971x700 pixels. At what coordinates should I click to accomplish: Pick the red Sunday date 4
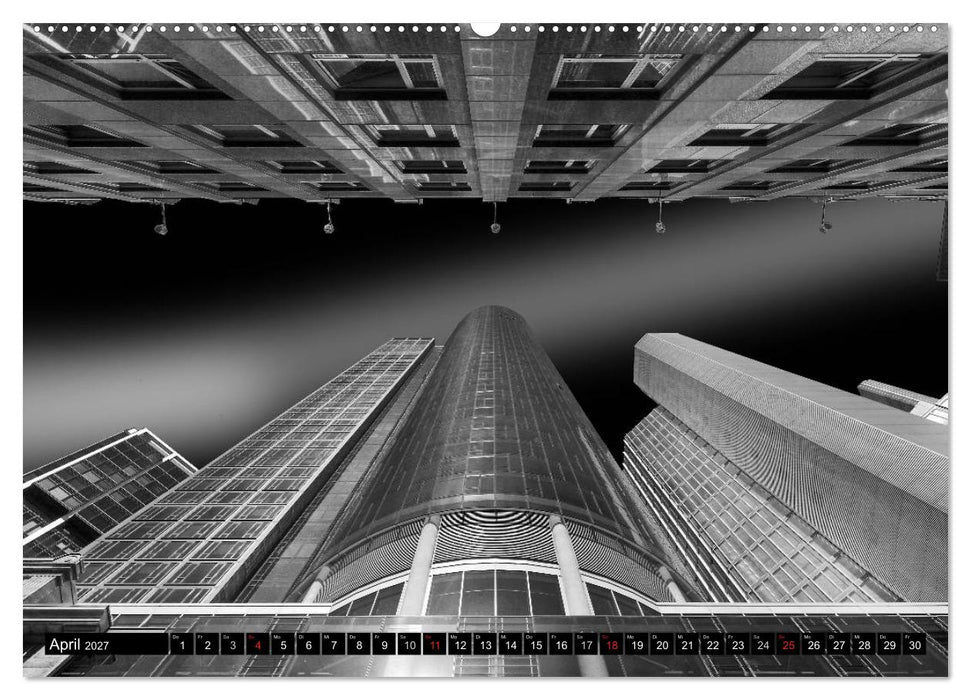pos(258,644)
